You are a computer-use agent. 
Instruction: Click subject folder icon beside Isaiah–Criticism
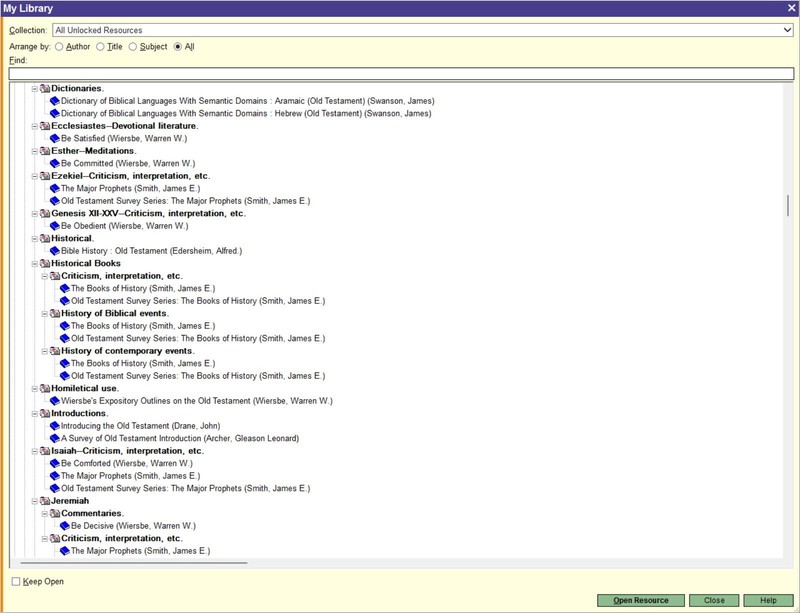pos(45,451)
